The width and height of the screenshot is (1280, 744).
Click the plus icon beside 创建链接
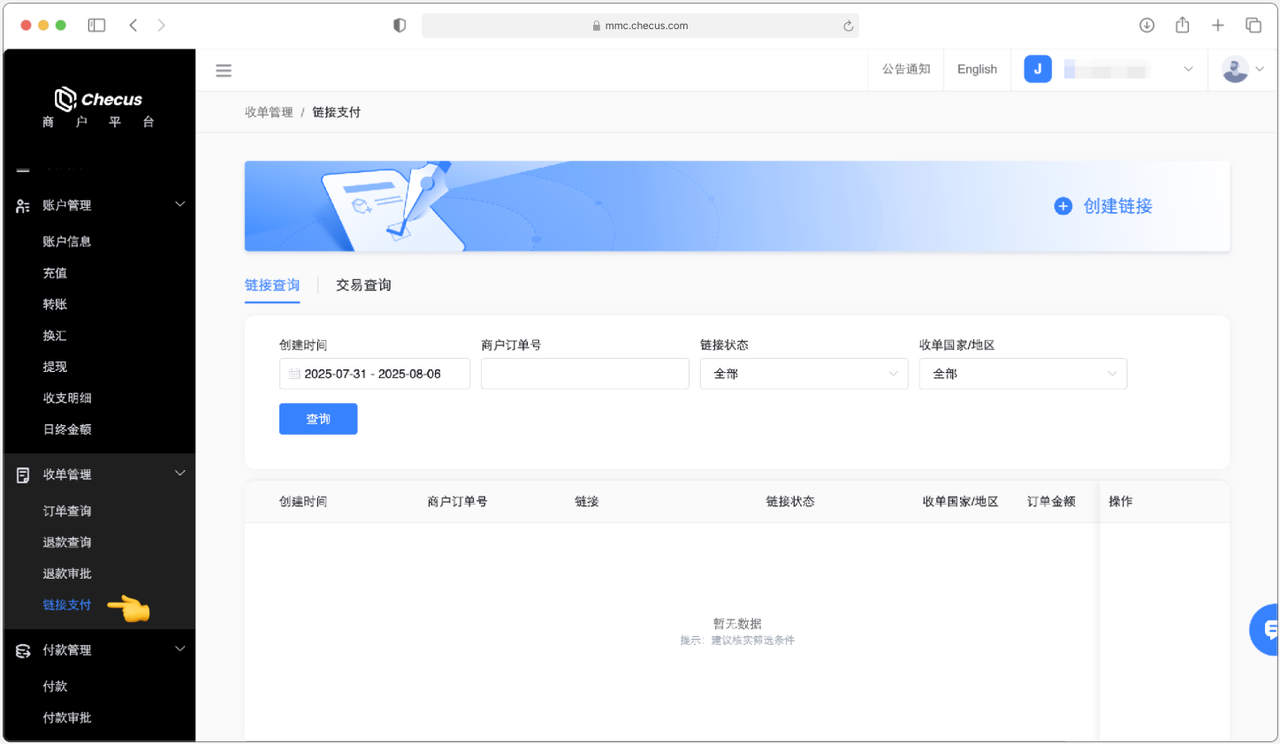point(1063,206)
